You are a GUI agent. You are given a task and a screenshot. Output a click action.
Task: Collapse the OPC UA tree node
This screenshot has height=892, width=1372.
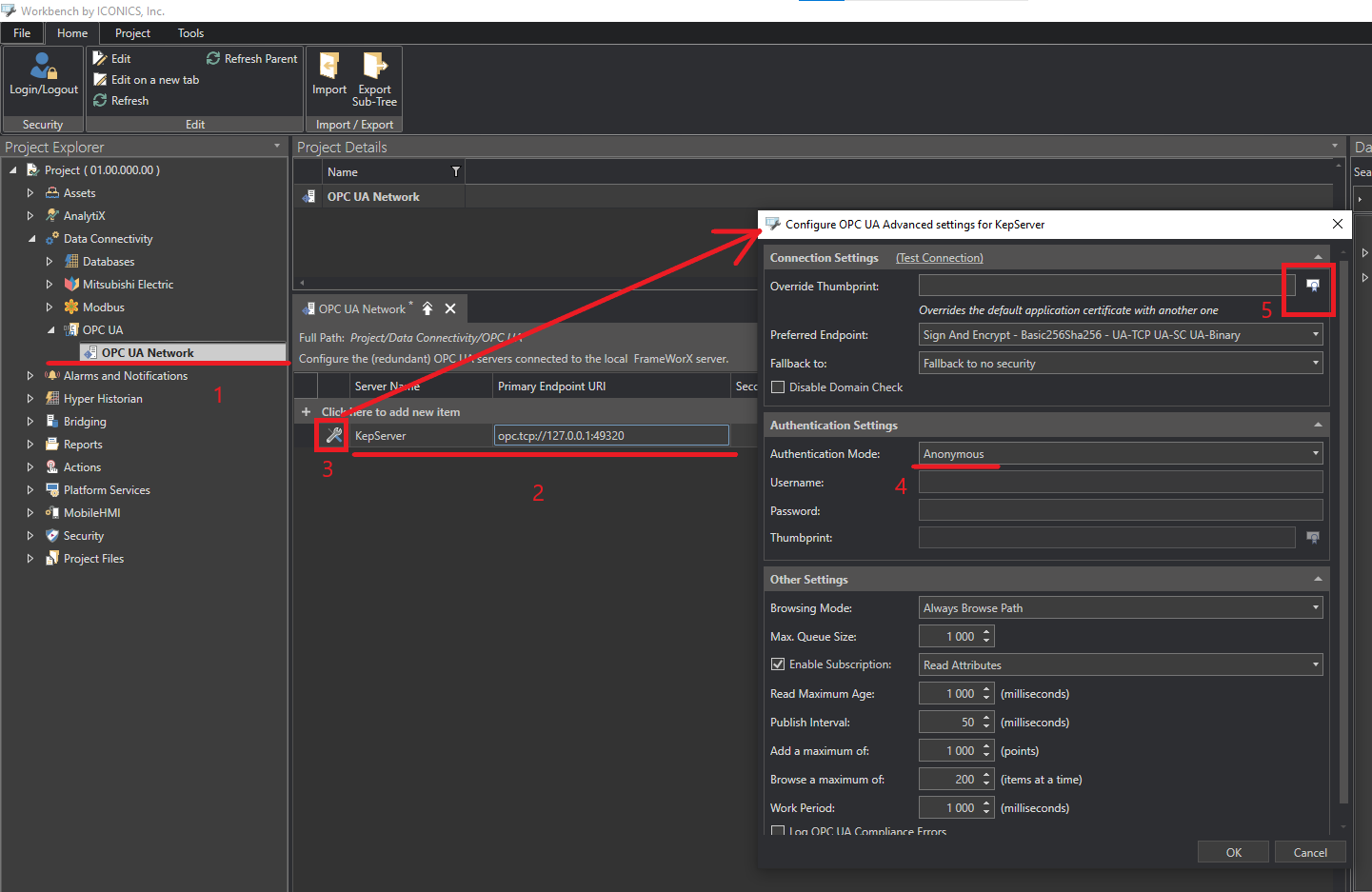[50, 330]
